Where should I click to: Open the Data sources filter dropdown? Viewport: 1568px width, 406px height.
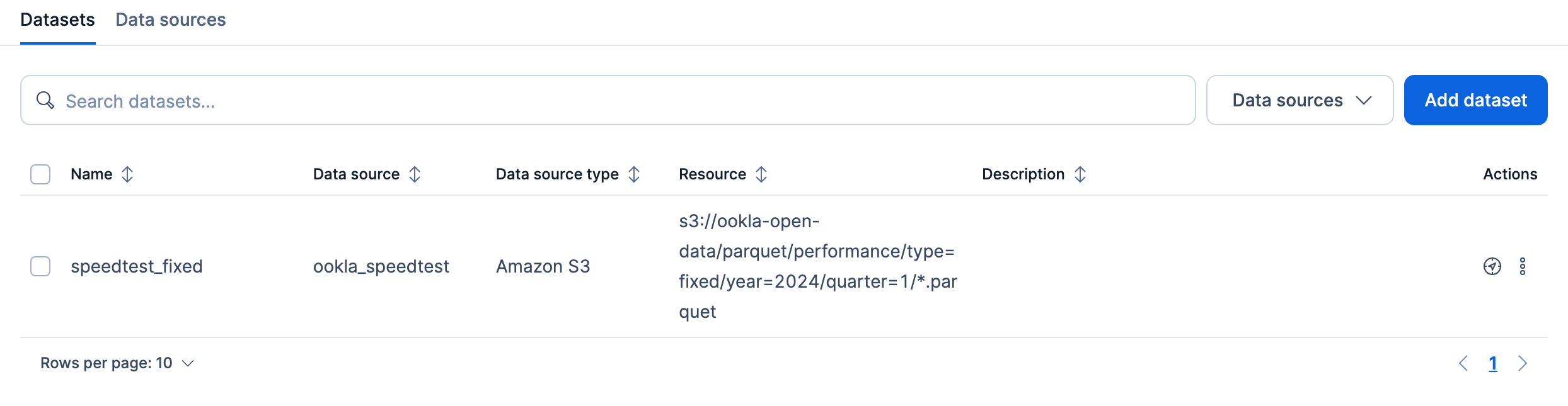click(1300, 100)
